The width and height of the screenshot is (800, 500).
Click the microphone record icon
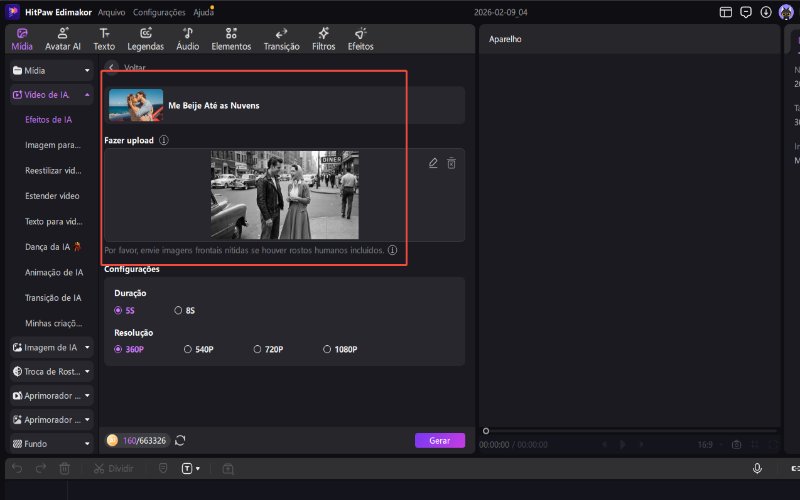tap(757, 468)
